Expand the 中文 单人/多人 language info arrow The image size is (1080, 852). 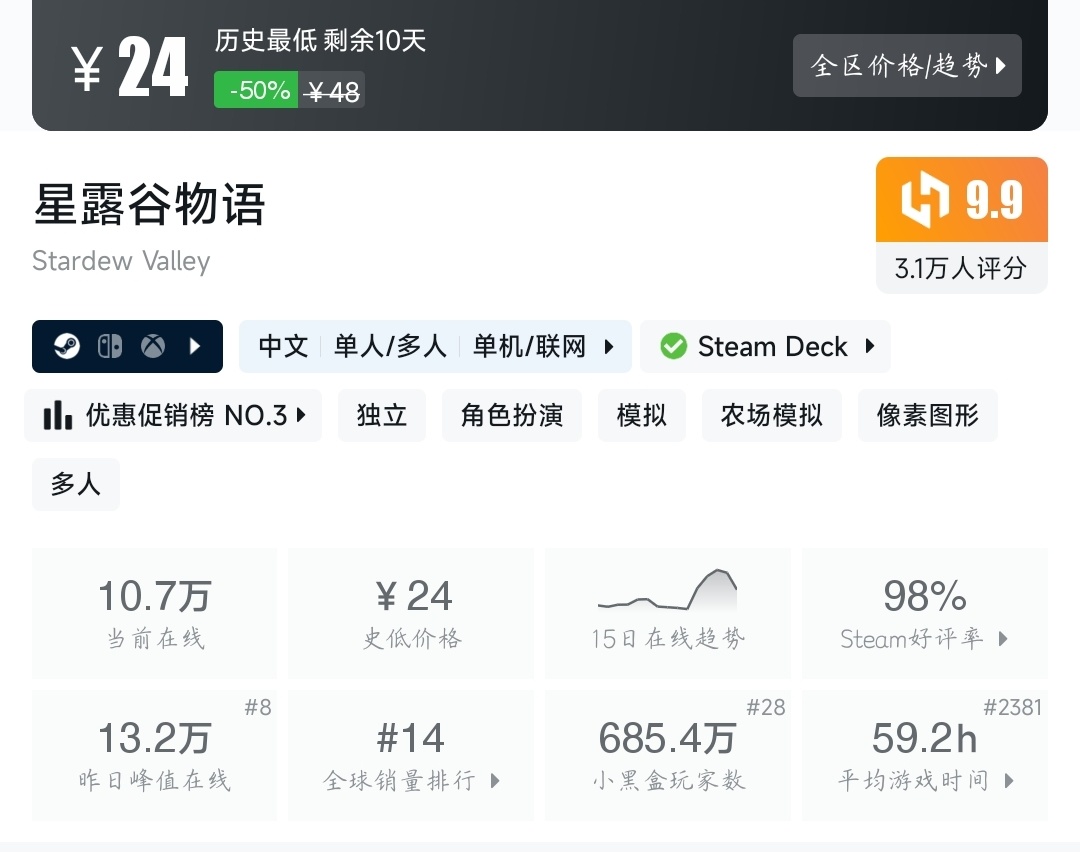pos(609,346)
